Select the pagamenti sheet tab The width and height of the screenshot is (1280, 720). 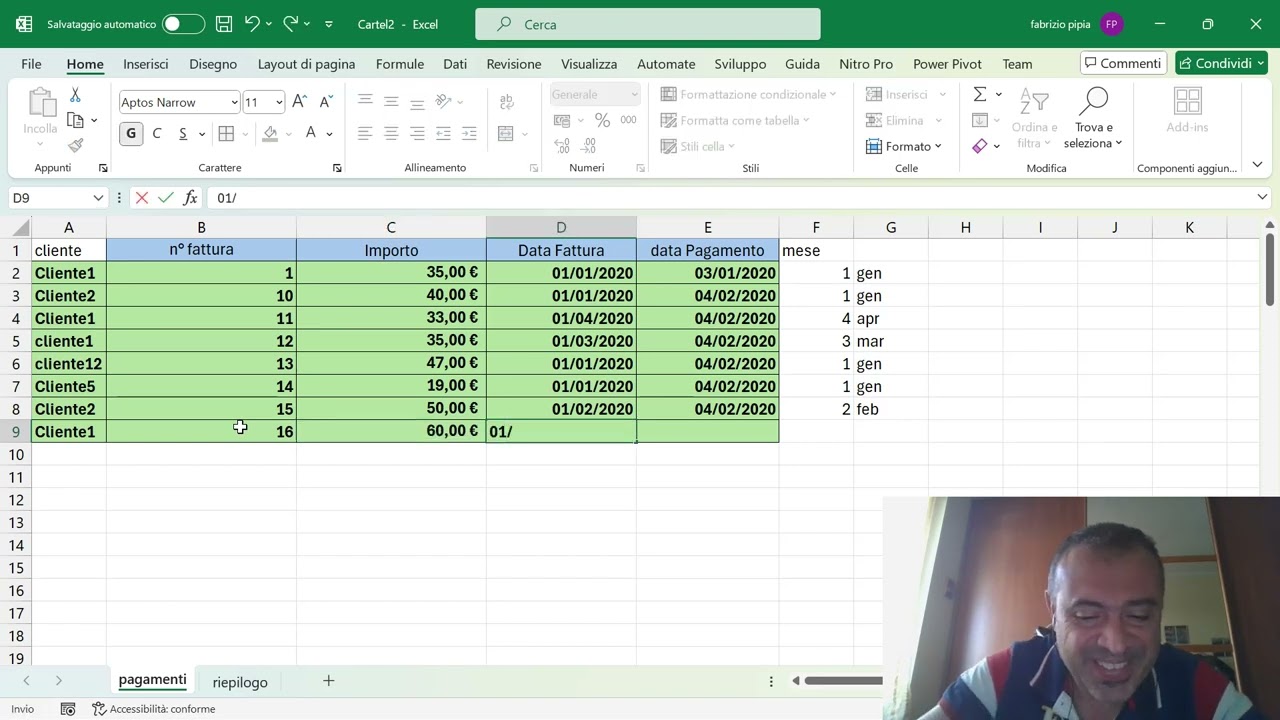pyautogui.click(x=152, y=680)
